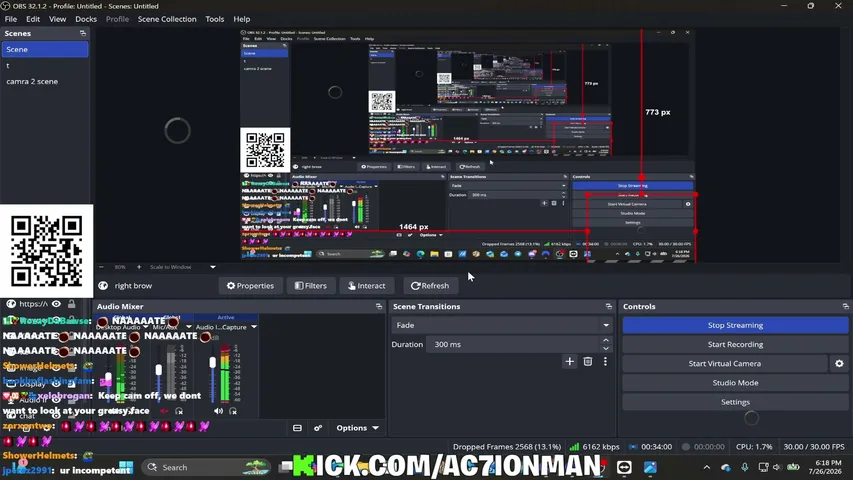
Task: Click the Interact button
Action: (367, 286)
